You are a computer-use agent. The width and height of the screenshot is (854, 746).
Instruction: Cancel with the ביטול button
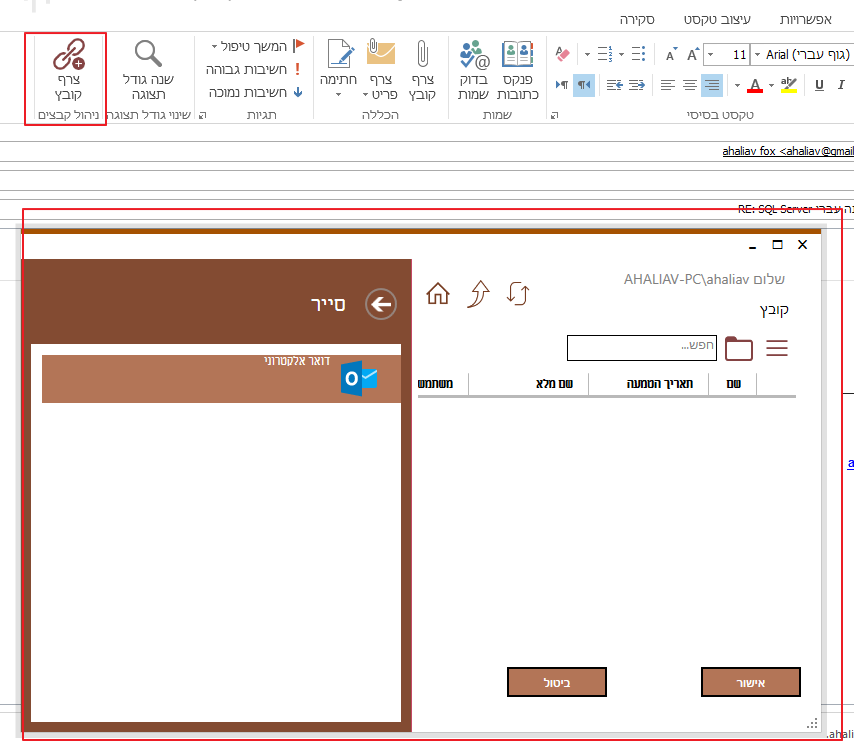(557, 682)
